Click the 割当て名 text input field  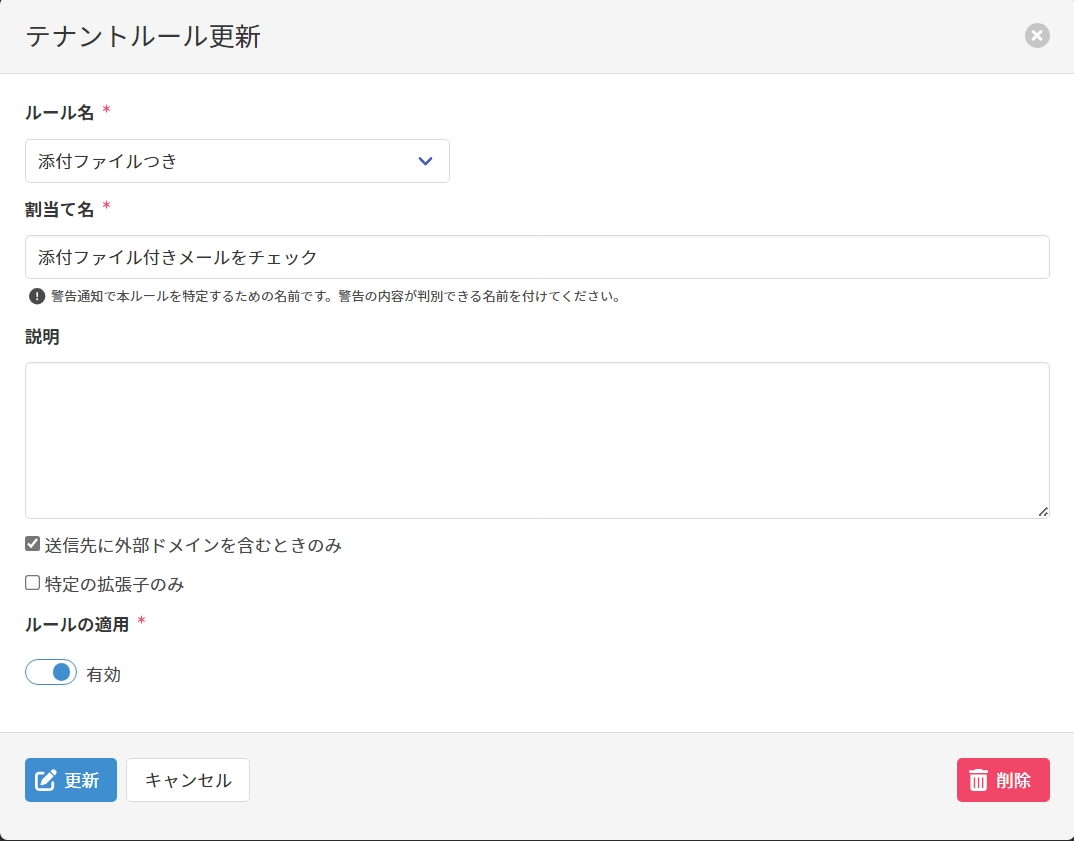pos(536,257)
